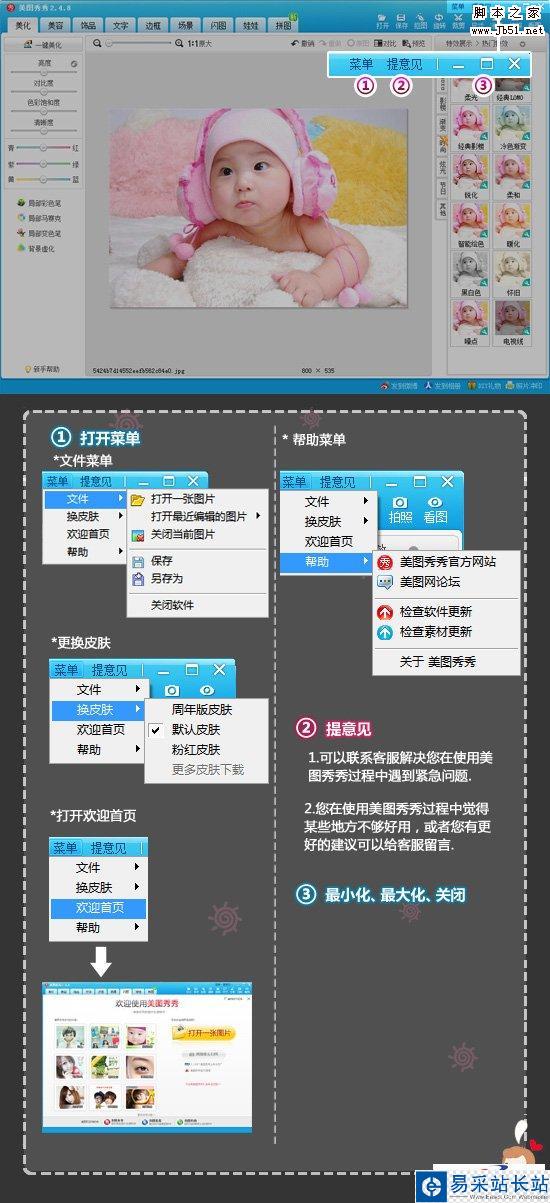Send photo via 发到相册 icon

[x=442, y=385]
